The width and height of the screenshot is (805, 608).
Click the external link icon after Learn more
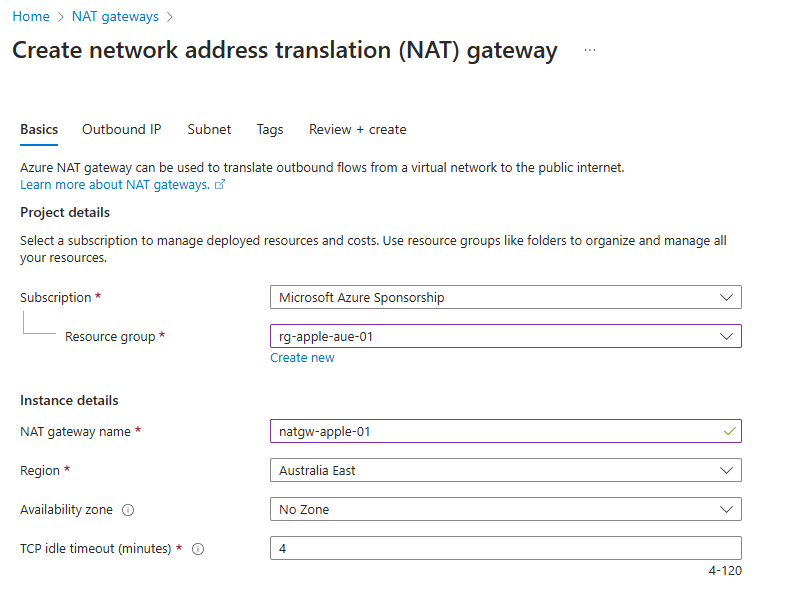tap(220, 185)
